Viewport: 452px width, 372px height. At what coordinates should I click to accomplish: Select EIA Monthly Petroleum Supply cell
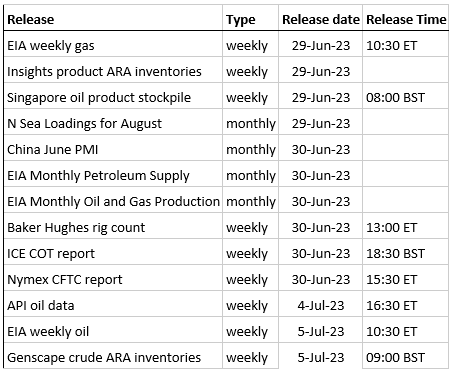pos(113,175)
